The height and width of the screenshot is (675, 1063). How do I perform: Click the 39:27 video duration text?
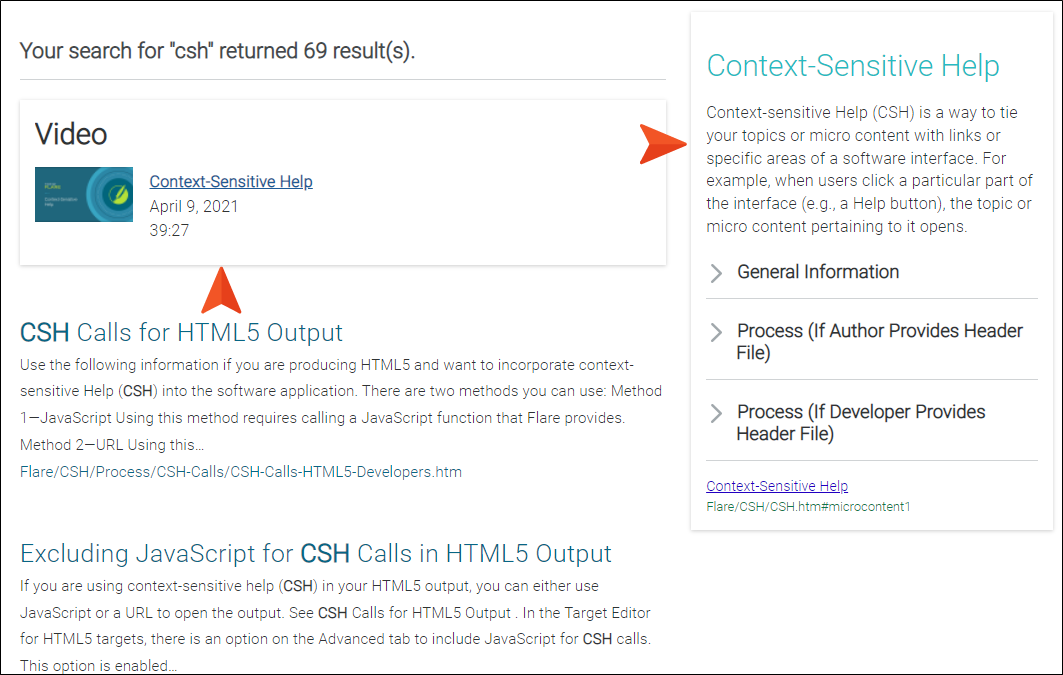click(x=169, y=230)
